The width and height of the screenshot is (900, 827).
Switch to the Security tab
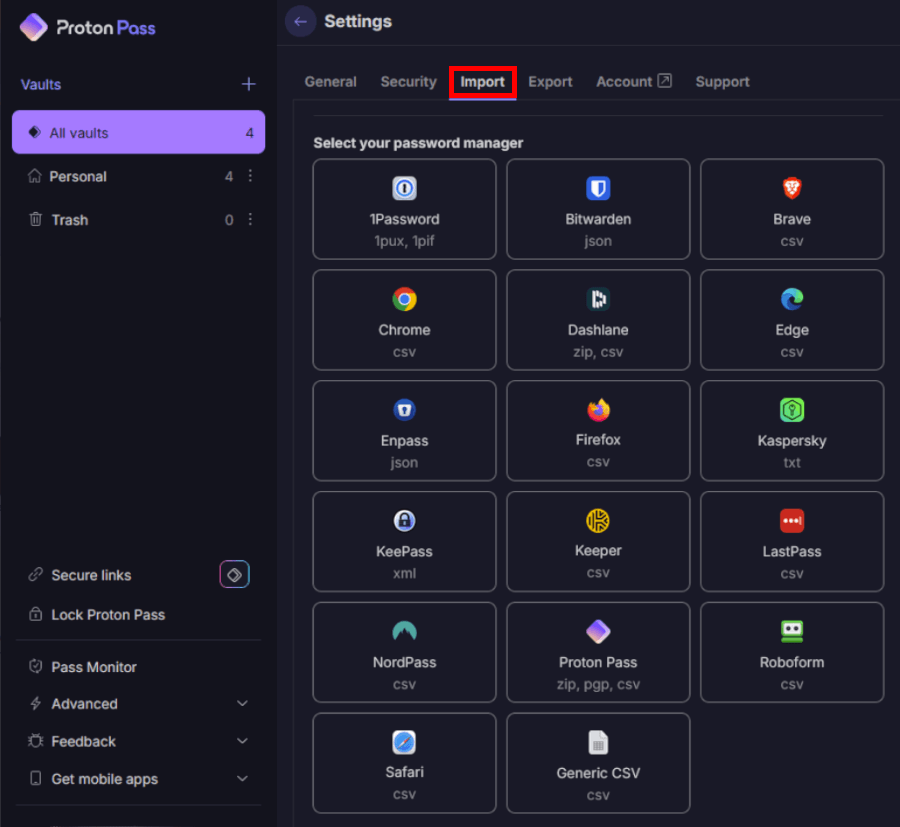click(408, 82)
